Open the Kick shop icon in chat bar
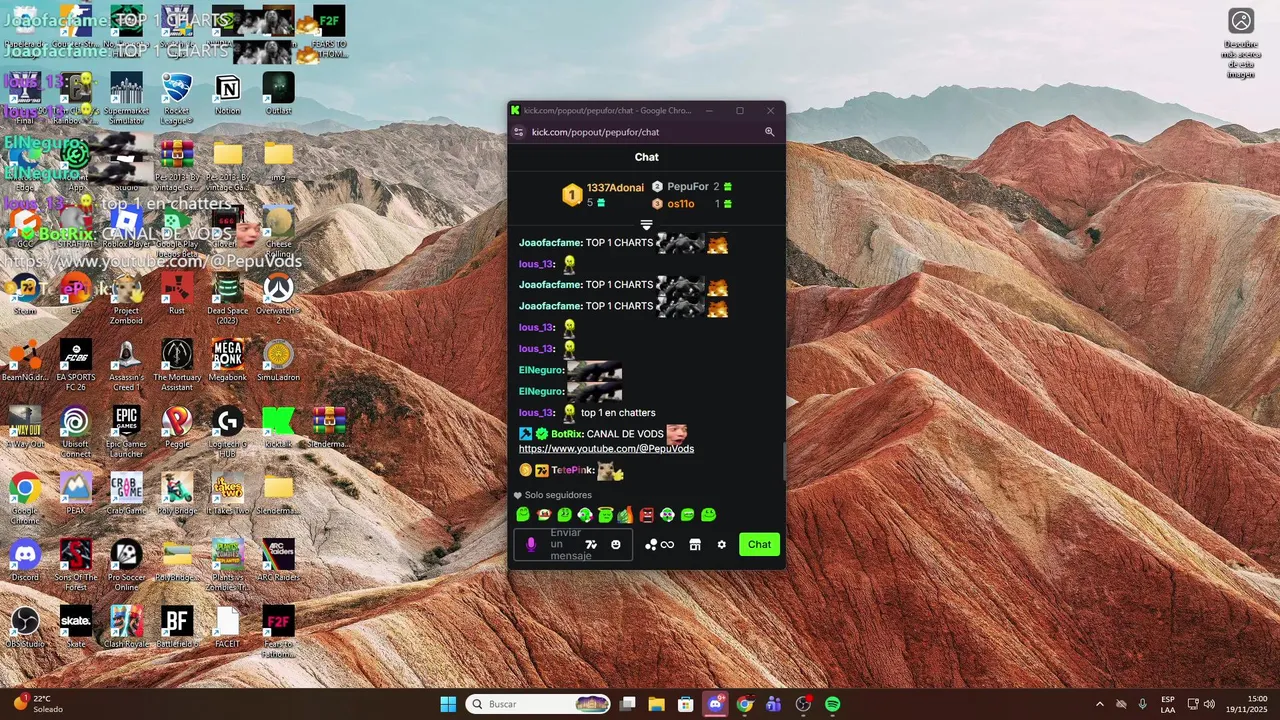The width and height of the screenshot is (1280, 720). [695, 545]
